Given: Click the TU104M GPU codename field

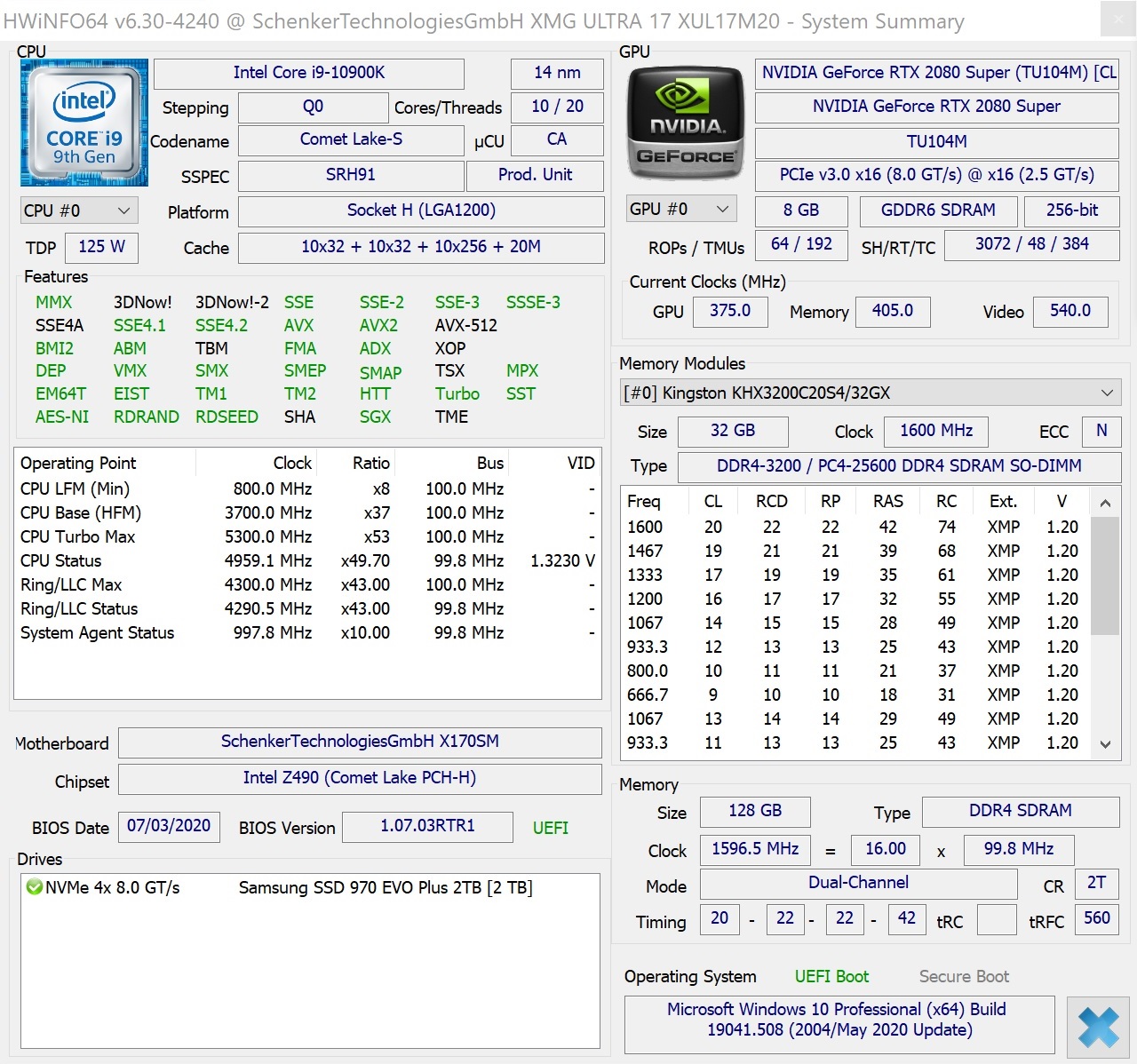Looking at the screenshot, I should (936, 142).
